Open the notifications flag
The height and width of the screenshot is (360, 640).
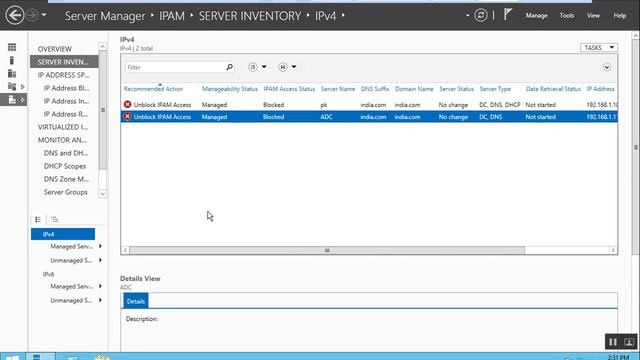pyautogui.click(x=507, y=15)
